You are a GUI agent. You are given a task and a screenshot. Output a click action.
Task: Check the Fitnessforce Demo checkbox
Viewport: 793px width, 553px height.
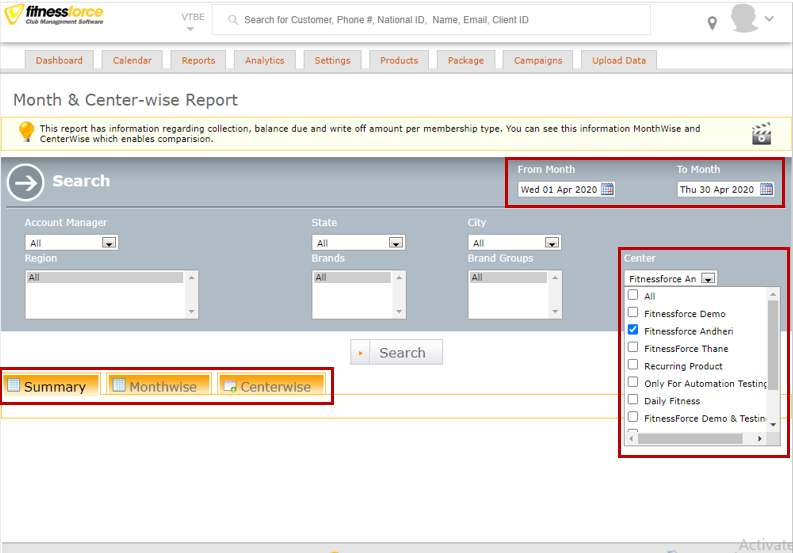(x=633, y=312)
